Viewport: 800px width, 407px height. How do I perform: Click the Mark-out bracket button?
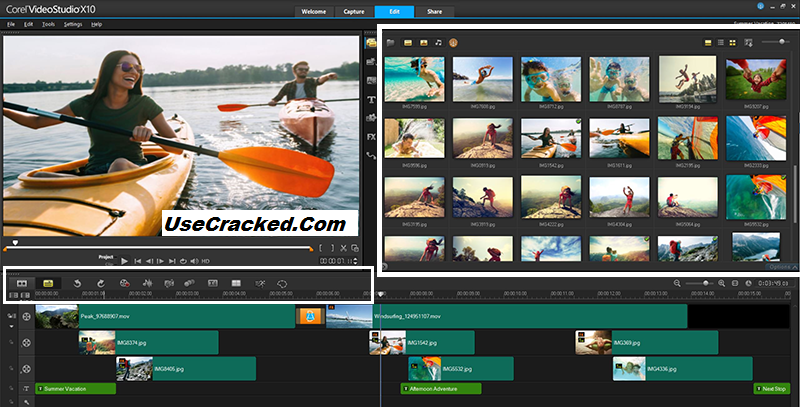tap(332, 248)
